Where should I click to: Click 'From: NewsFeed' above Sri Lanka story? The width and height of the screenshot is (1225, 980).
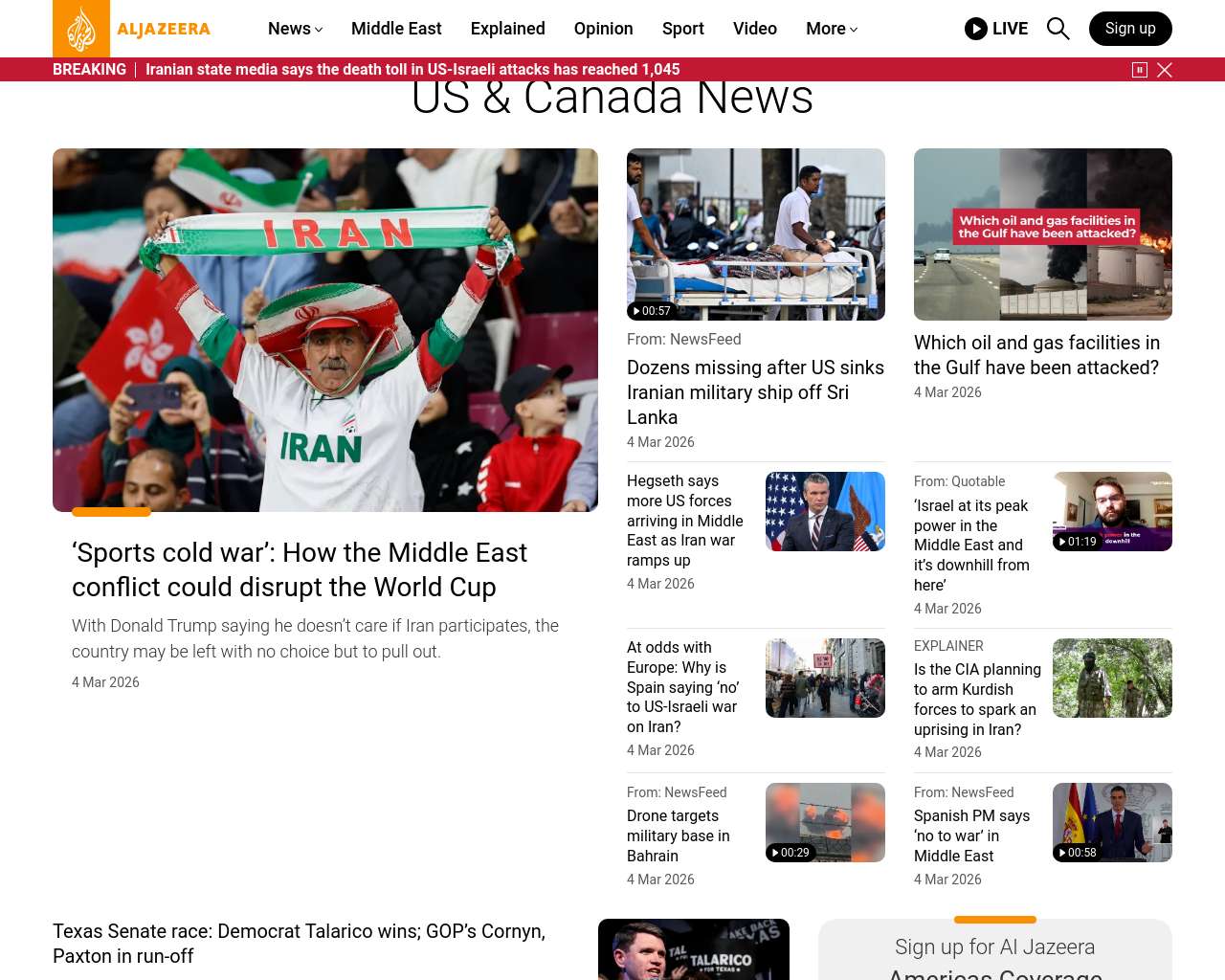coord(683,340)
